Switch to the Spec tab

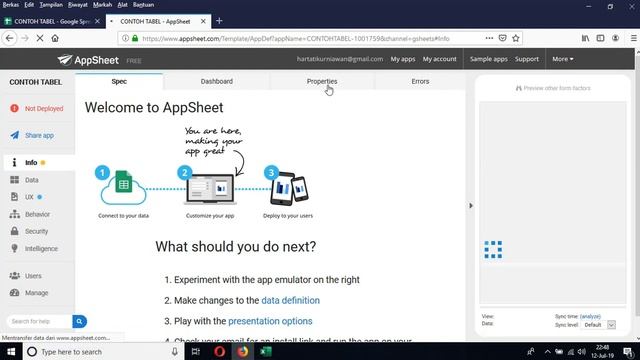[x=119, y=82]
